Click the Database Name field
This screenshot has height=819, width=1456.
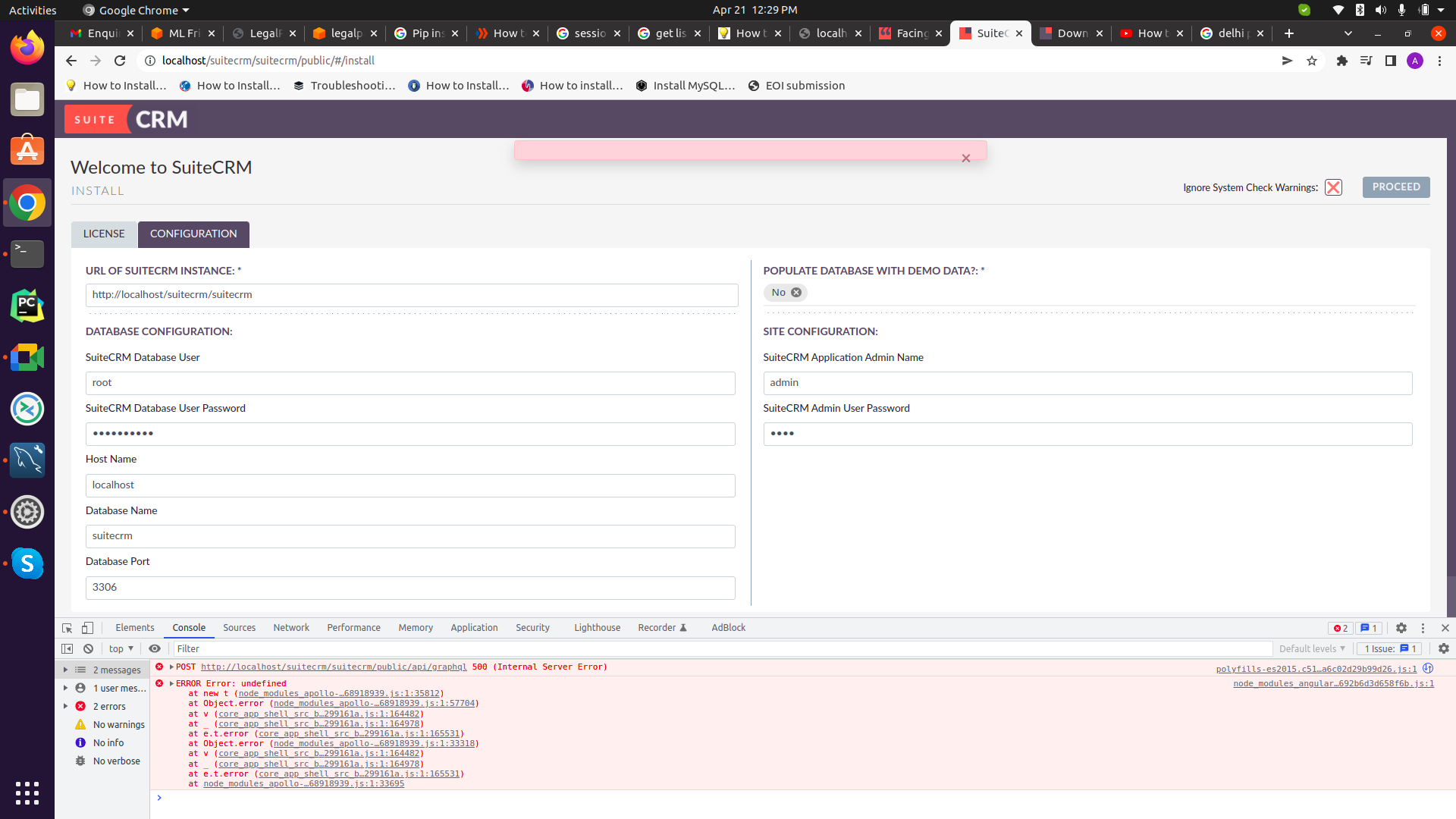tap(410, 536)
